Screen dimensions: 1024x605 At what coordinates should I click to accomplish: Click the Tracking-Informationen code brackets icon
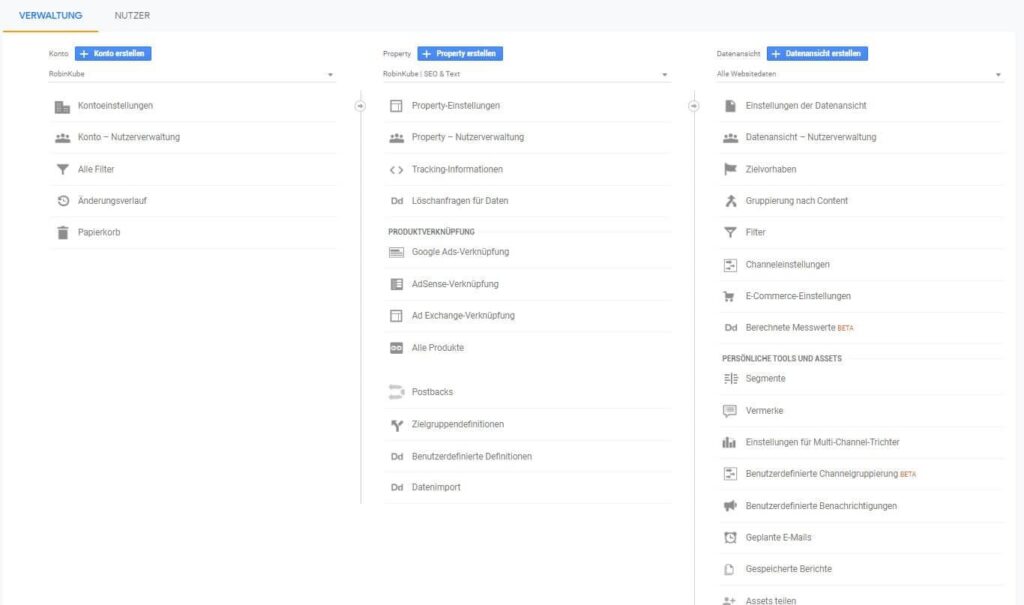point(396,170)
